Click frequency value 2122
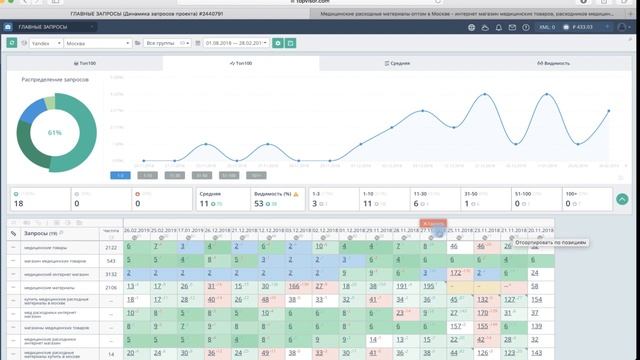This screenshot has width=640, height=360. 111,248
